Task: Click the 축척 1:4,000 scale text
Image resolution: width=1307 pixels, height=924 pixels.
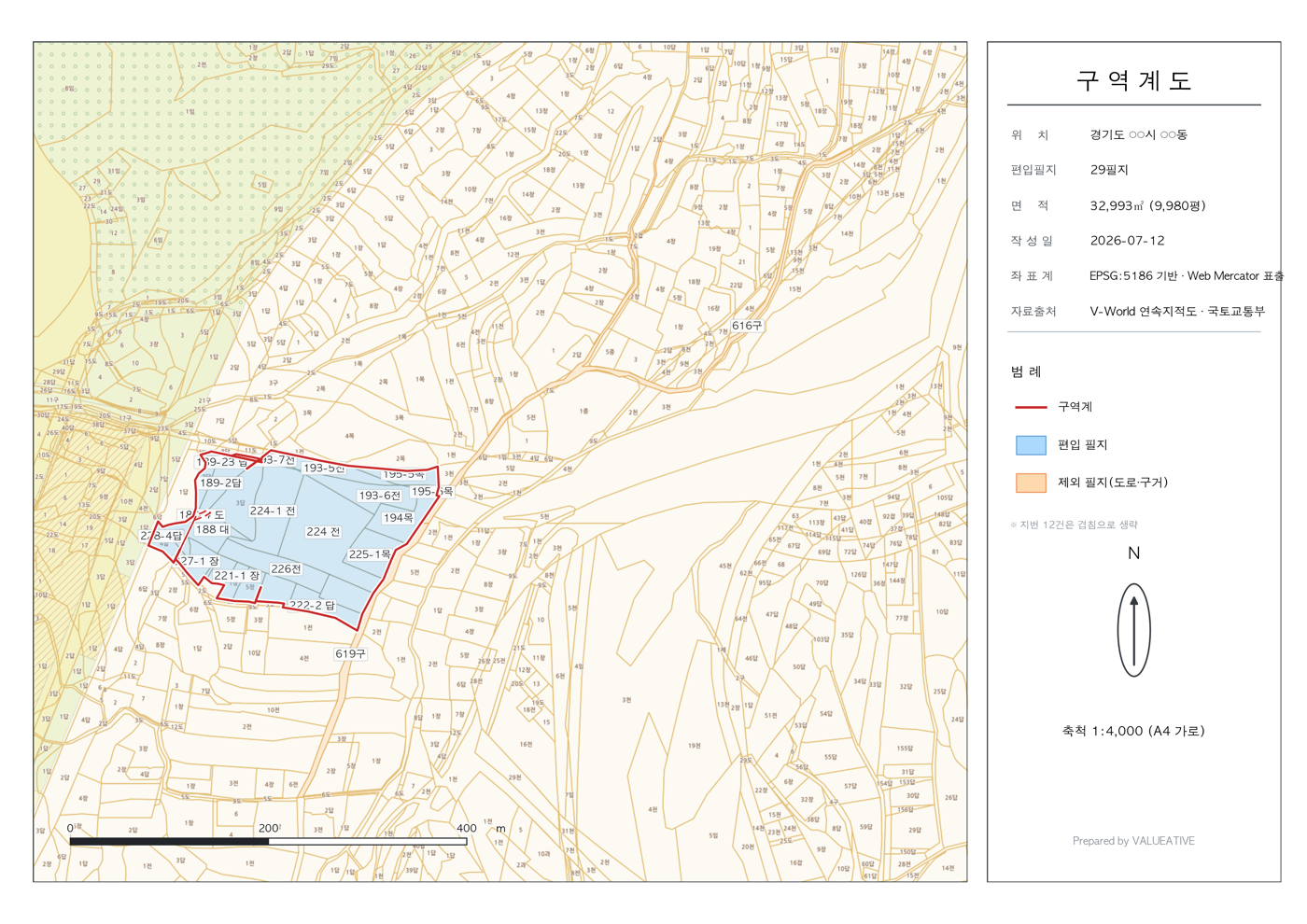Action: coord(1133,731)
